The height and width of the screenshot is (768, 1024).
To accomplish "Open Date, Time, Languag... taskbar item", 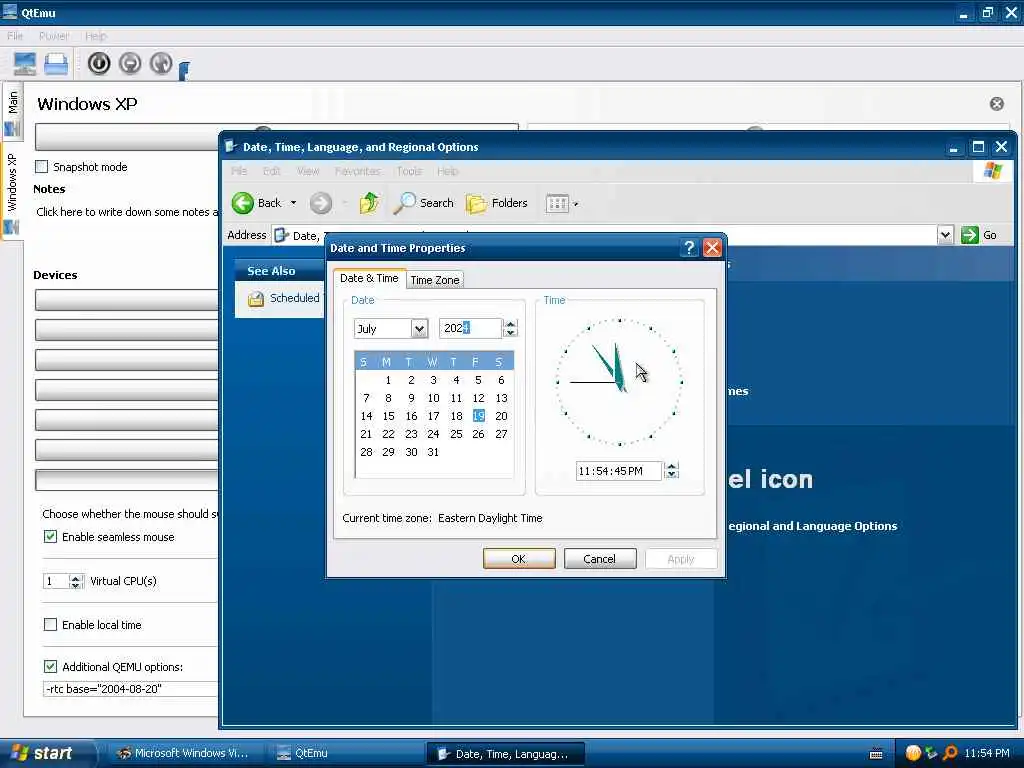I will pos(505,754).
